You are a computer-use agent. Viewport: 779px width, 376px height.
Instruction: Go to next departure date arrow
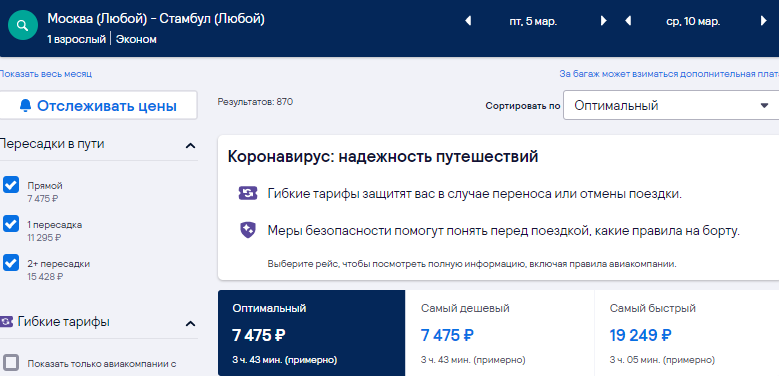pyautogui.click(x=603, y=21)
